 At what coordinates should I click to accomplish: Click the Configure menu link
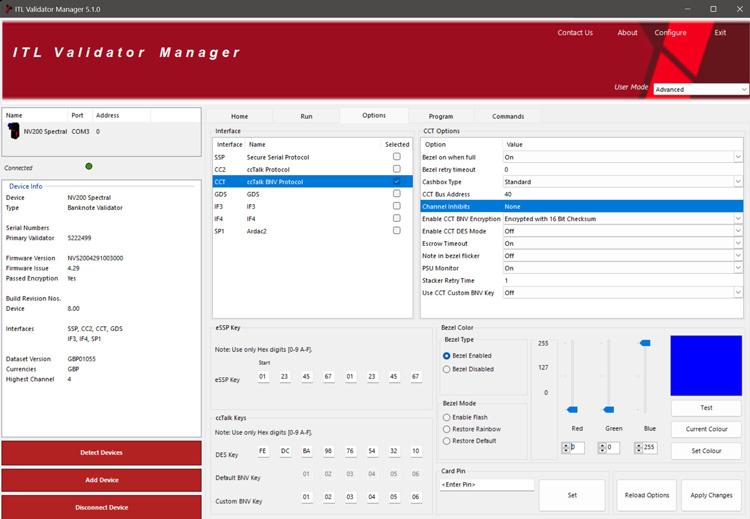tap(670, 33)
